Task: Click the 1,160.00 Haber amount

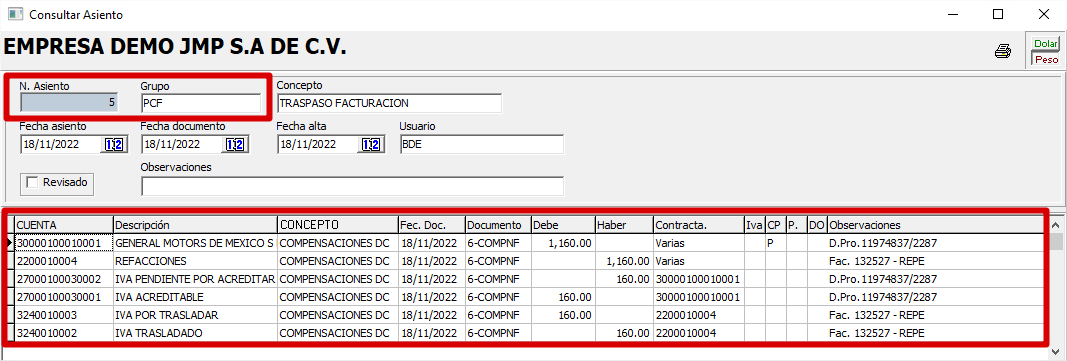Action: (x=623, y=260)
